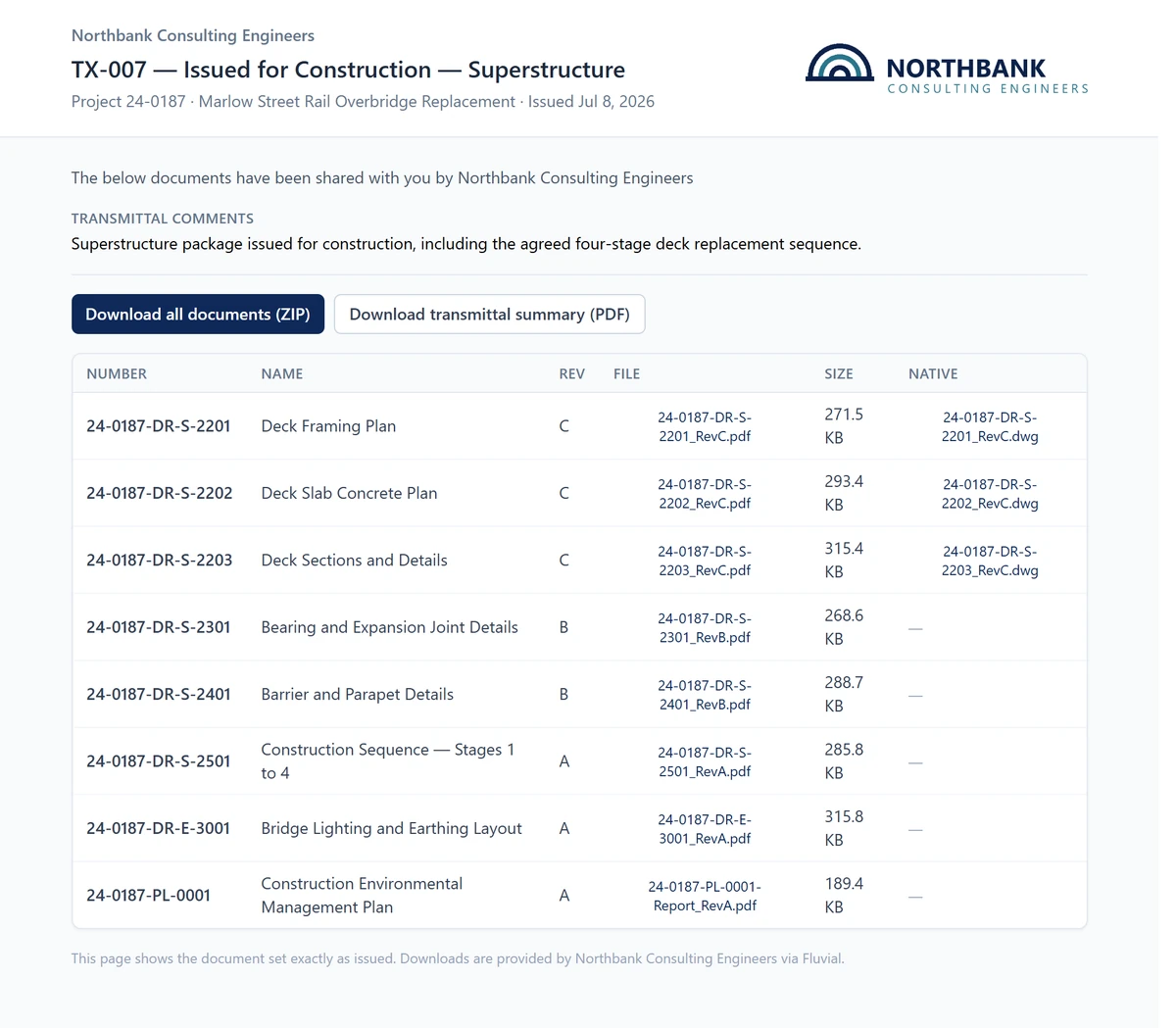Click Construction Sequence — Stages 1 to 4
The height and width of the screenshot is (1028, 1176).
[388, 761]
